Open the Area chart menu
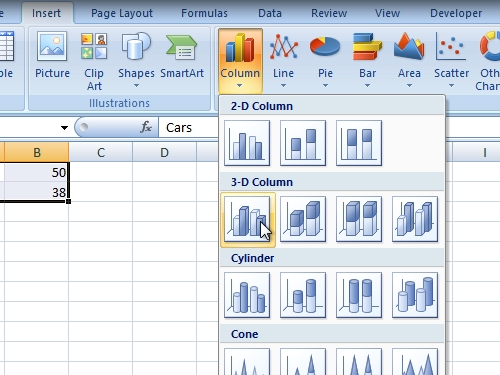The image size is (500, 375). click(x=409, y=60)
